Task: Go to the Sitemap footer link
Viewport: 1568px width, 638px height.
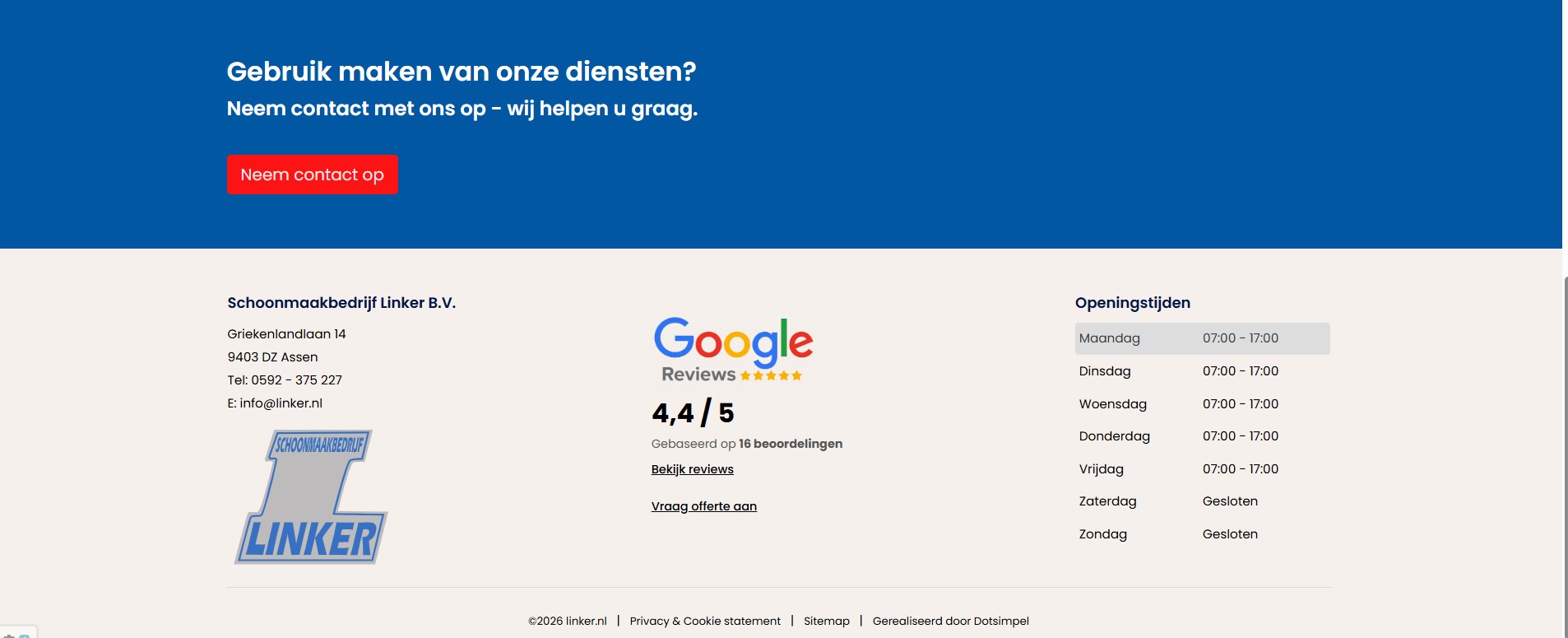Action: 826,621
